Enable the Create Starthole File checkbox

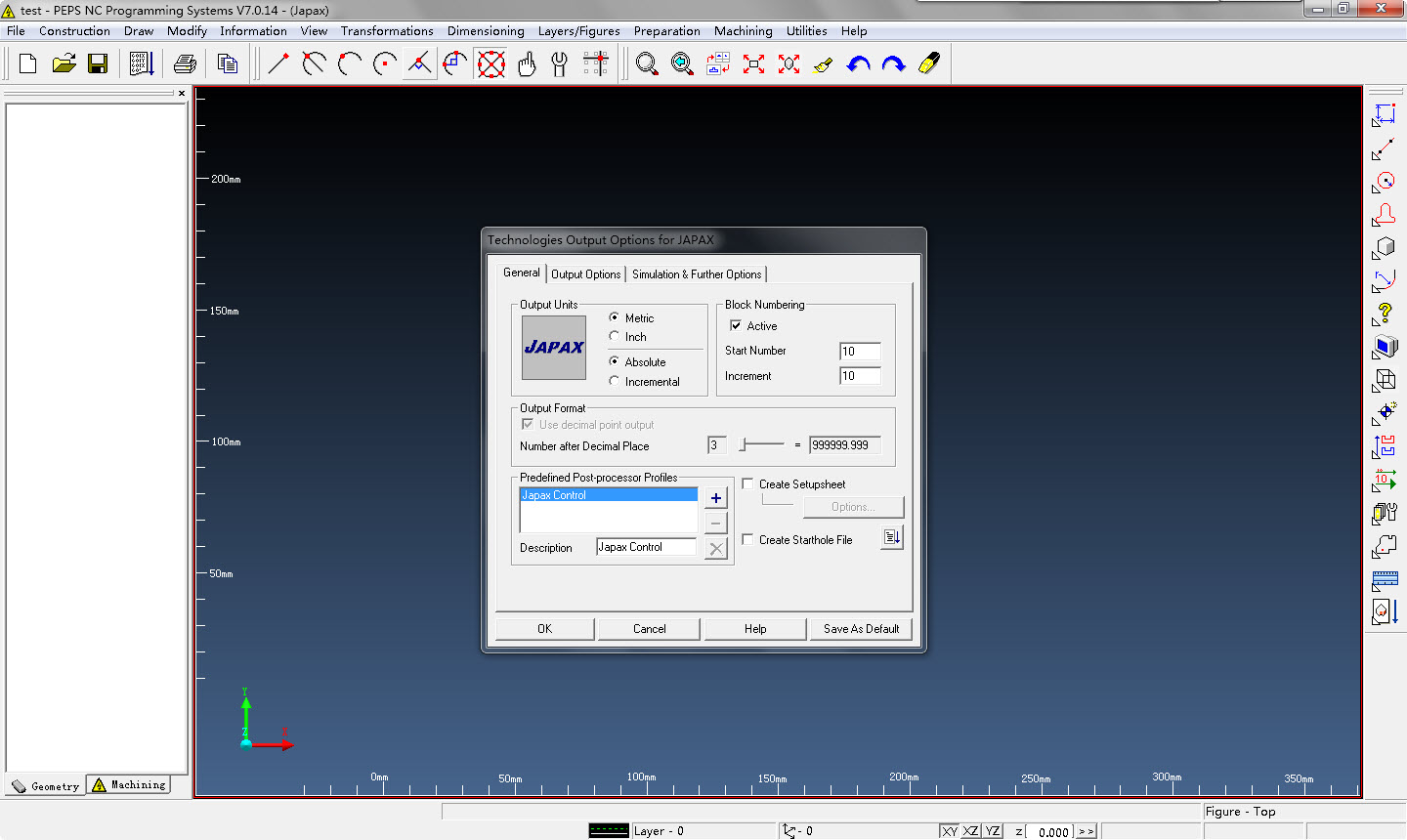pos(747,539)
